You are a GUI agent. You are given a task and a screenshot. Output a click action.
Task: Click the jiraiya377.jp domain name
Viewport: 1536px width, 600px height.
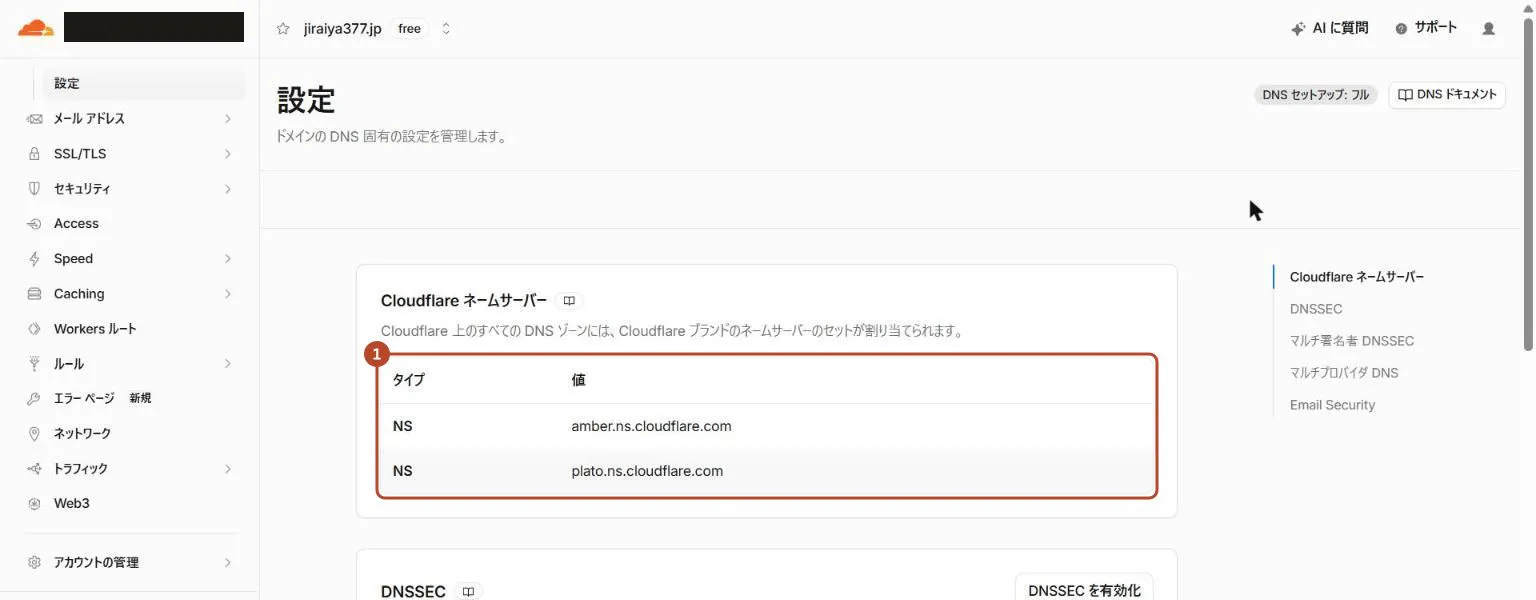[x=343, y=28]
